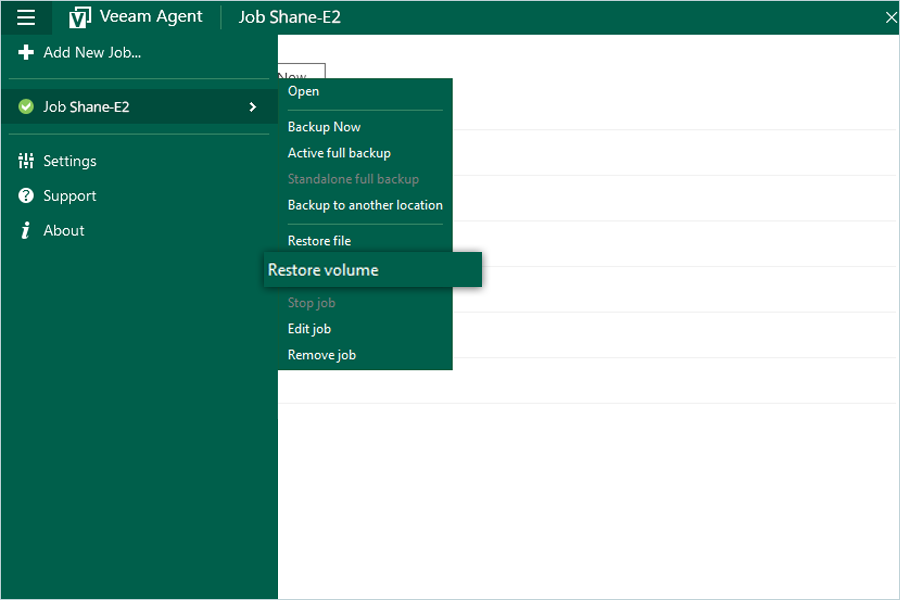Viewport: 900px width, 600px height.
Task: Click the plus icon for Add New Job
Action: pyautogui.click(x=26, y=52)
